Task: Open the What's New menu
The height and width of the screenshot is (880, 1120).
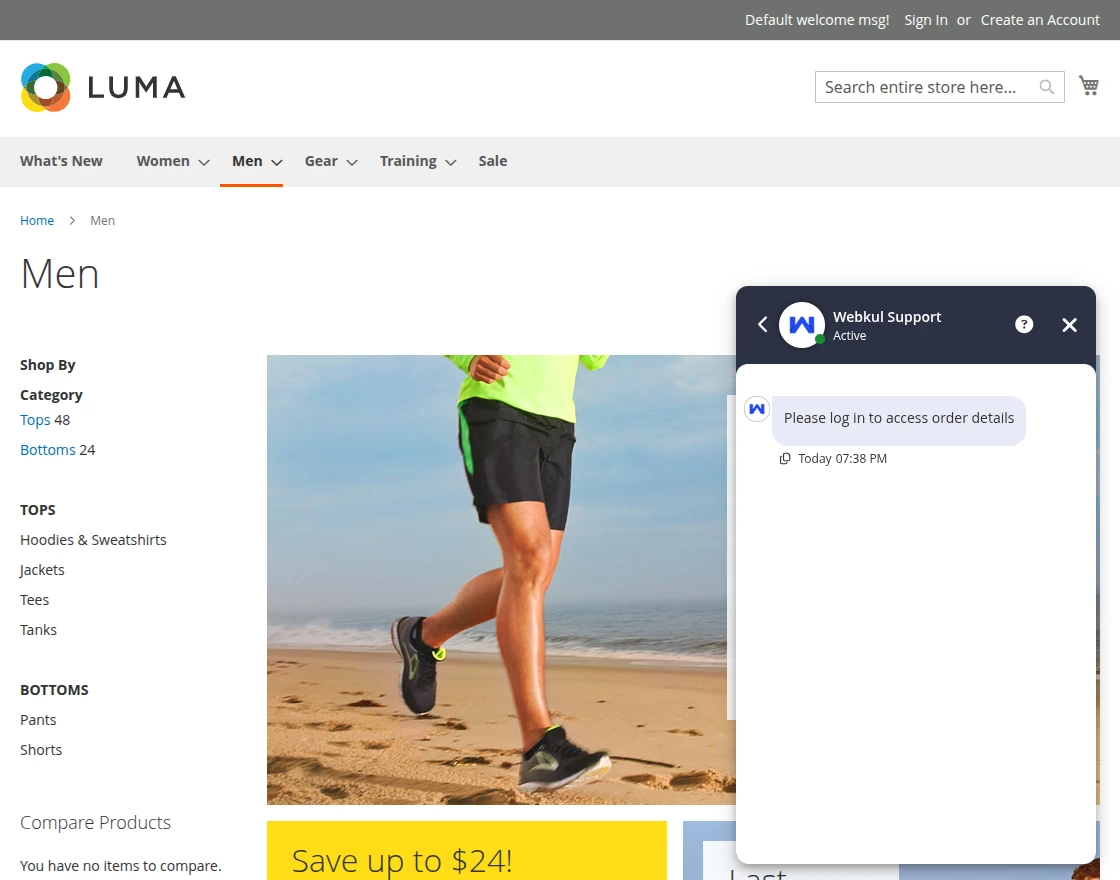Action: 61,161
